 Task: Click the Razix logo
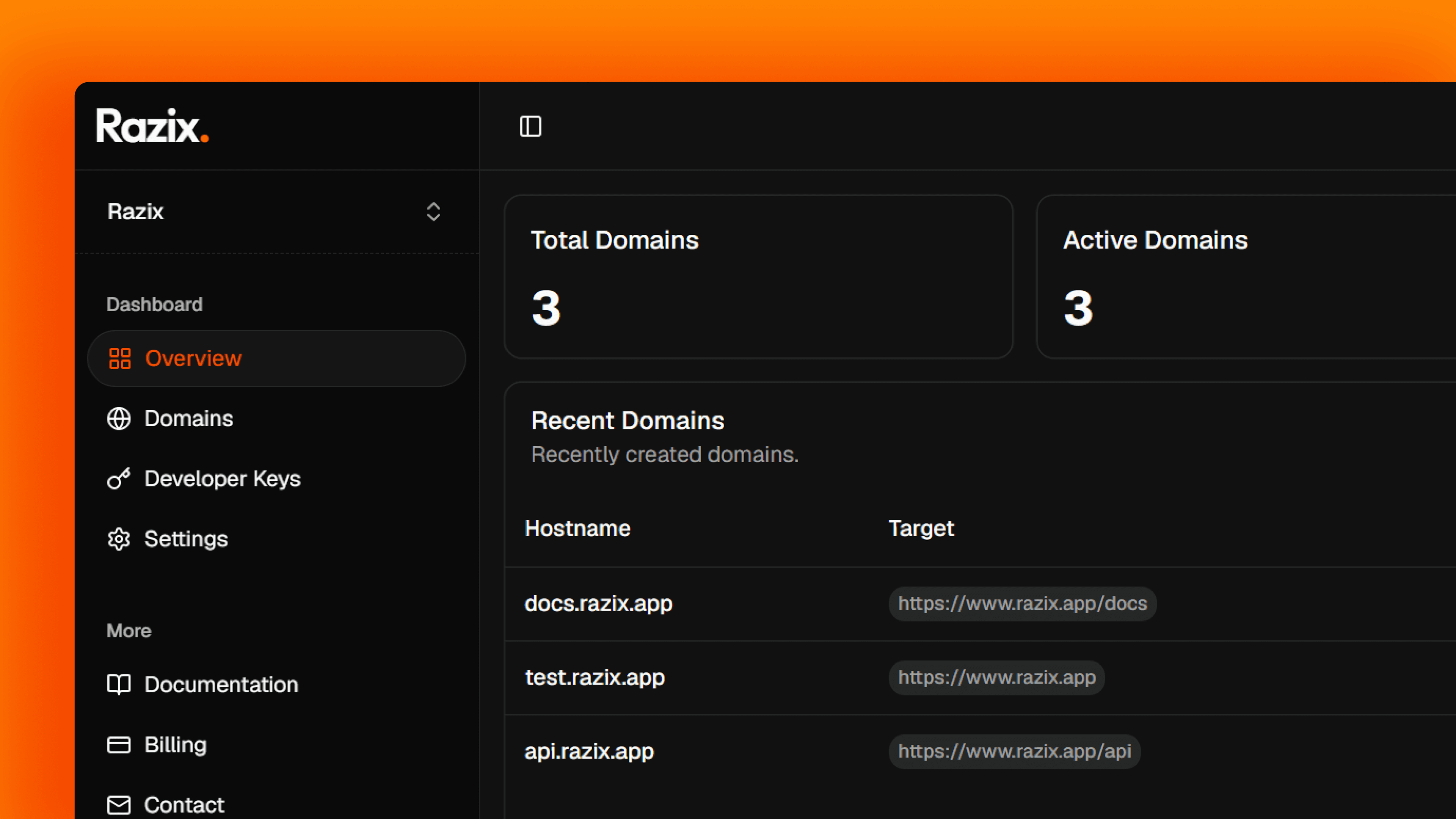152,126
